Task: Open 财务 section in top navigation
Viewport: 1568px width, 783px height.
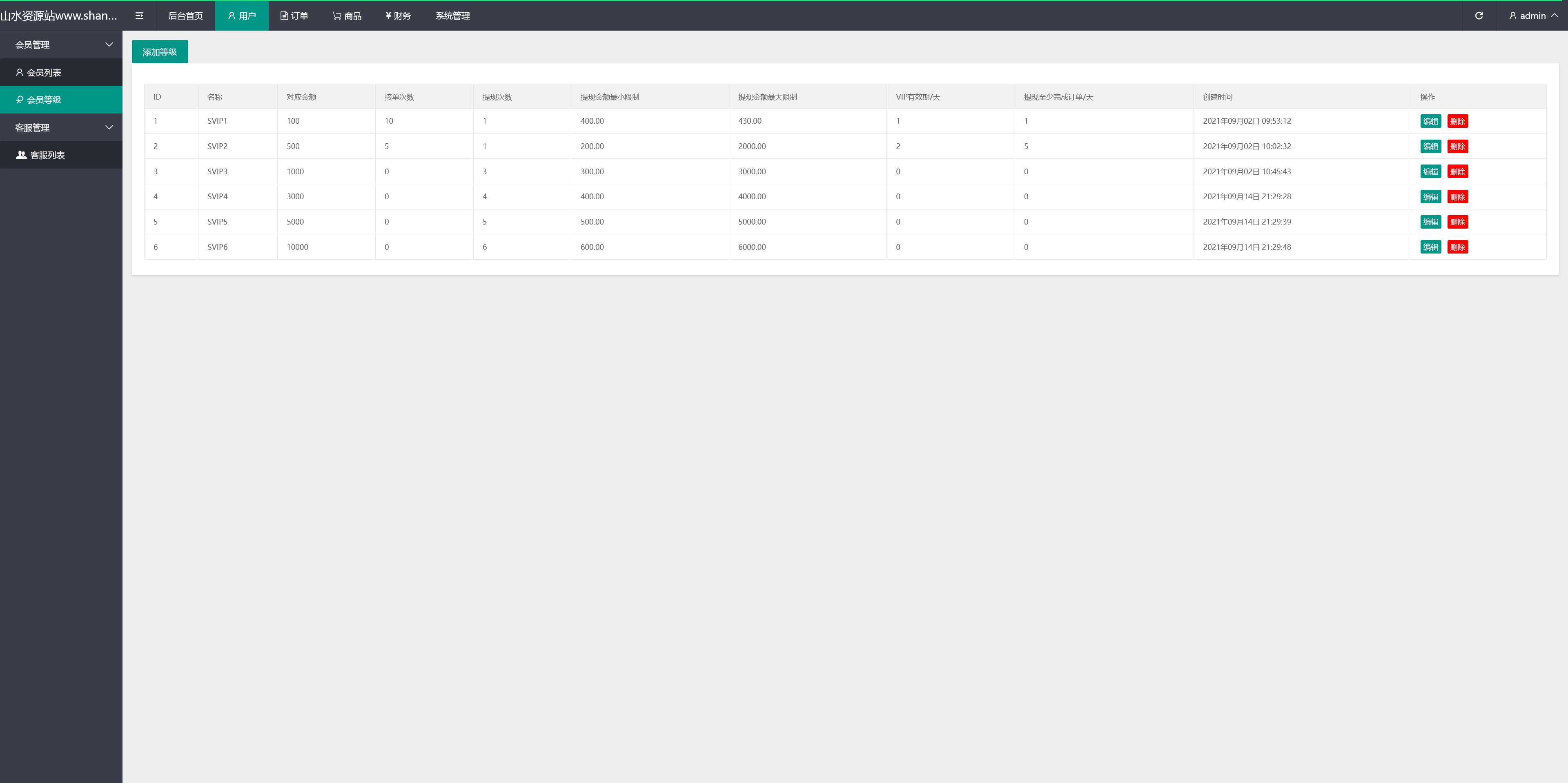Action: (398, 16)
